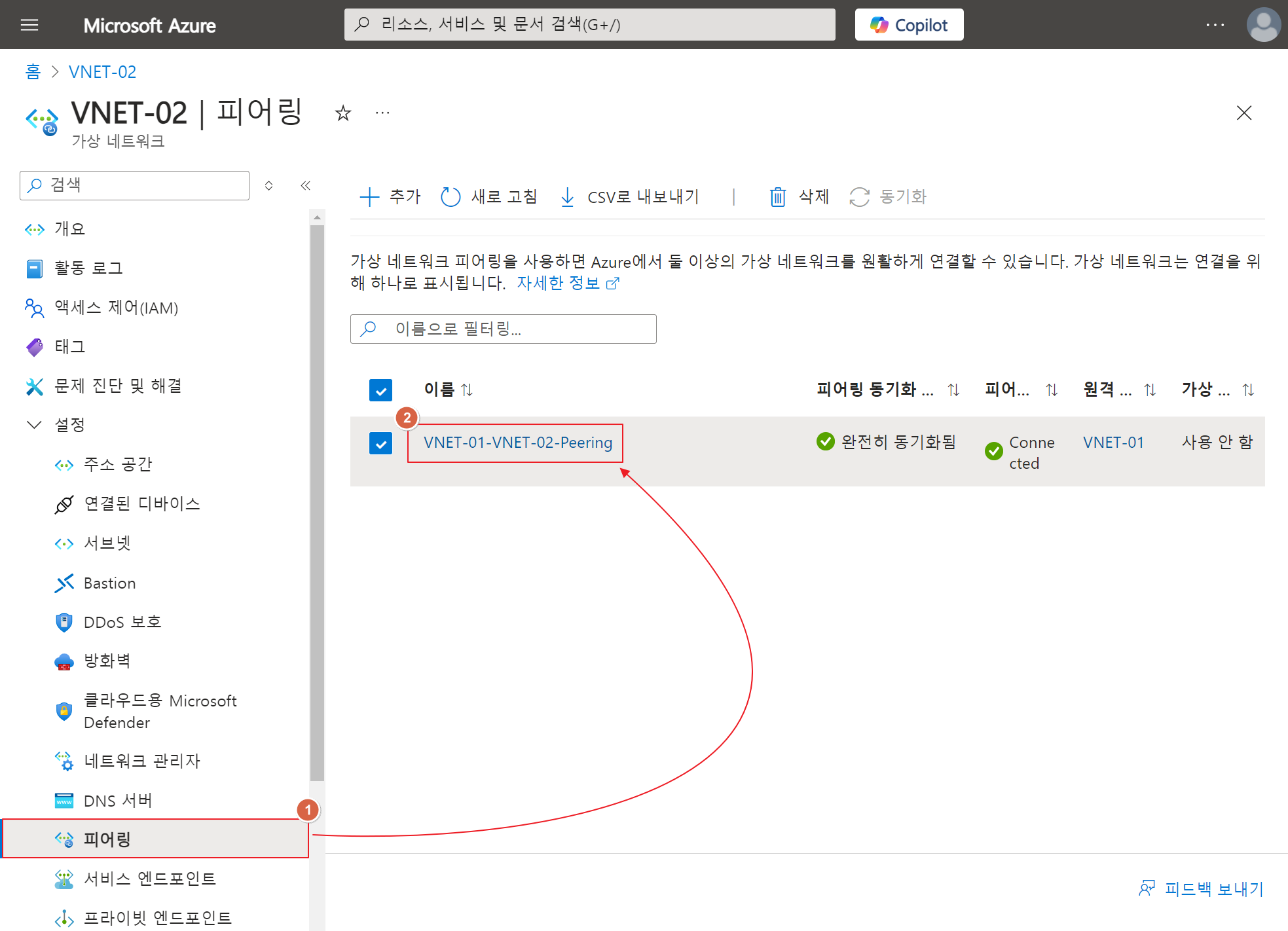Screen dimensions: 1288x931
Task: Click the 새로 고침 refresh icon
Action: pos(451,197)
